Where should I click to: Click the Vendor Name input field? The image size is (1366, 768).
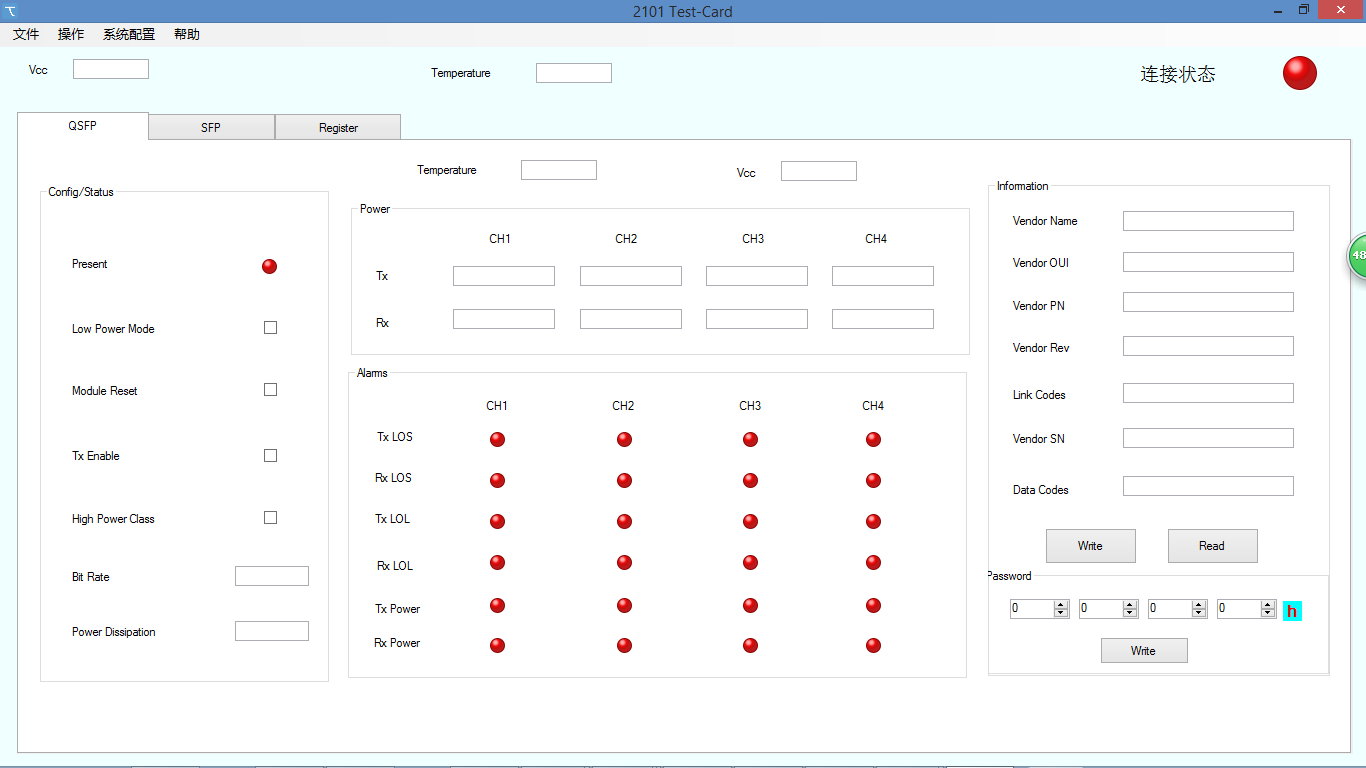tap(1208, 221)
